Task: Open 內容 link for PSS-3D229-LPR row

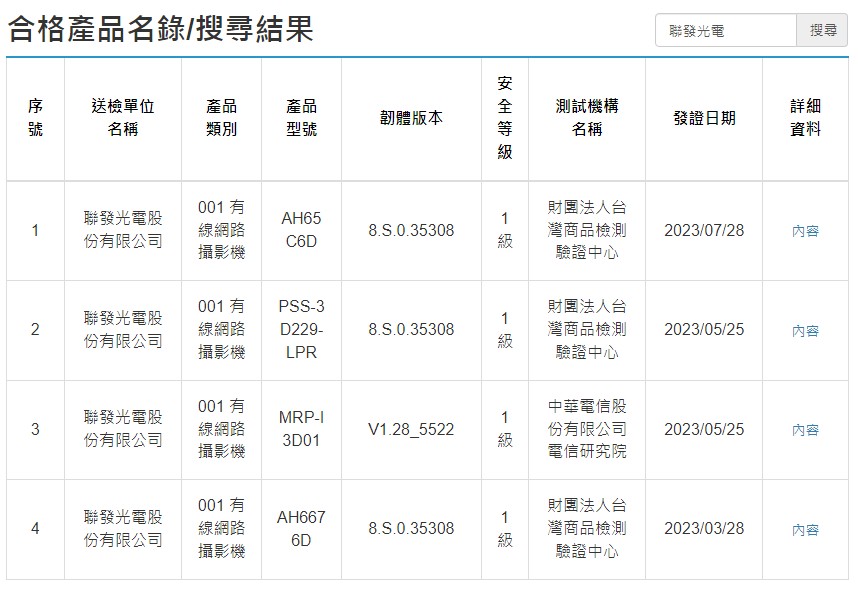Action: 805,331
